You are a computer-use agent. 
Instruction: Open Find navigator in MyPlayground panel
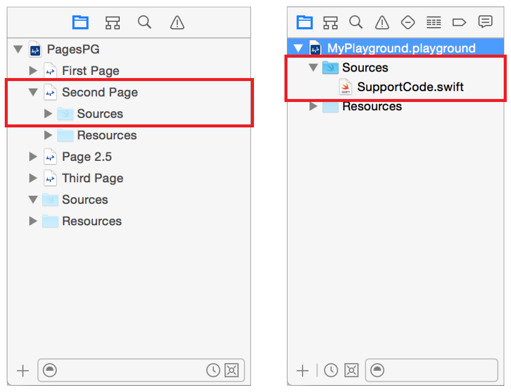(x=356, y=22)
